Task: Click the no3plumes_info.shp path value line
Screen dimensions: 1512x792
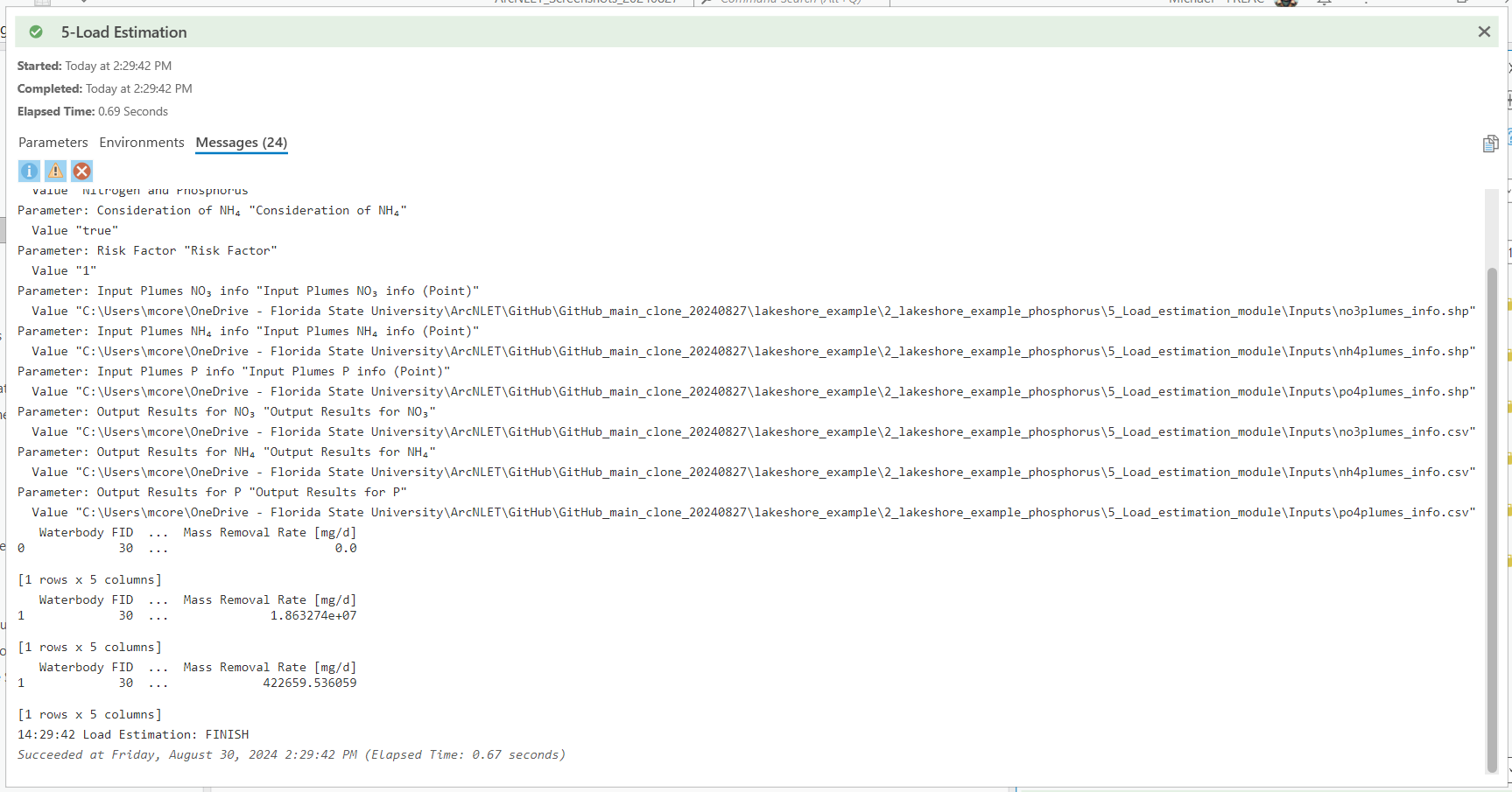Action: coord(754,311)
